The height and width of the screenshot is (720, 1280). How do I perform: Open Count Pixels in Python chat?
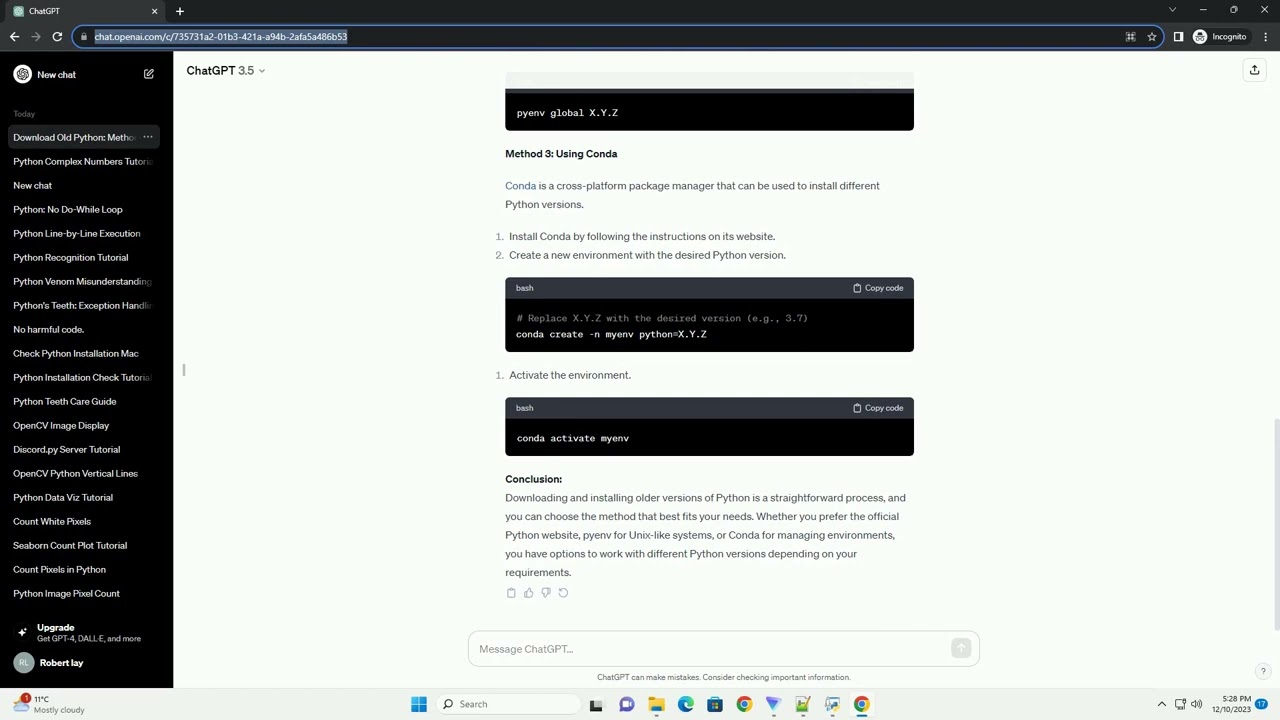[x=86, y=569]
